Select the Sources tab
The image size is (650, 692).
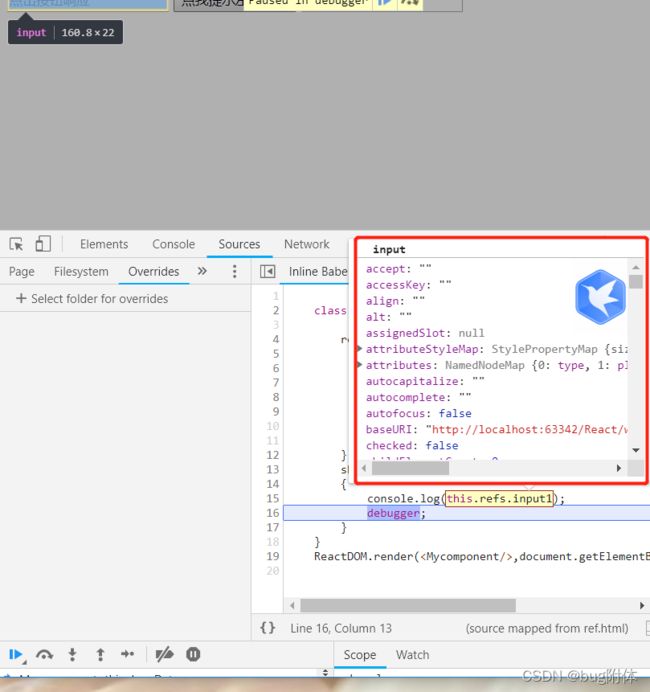point(239,244)
